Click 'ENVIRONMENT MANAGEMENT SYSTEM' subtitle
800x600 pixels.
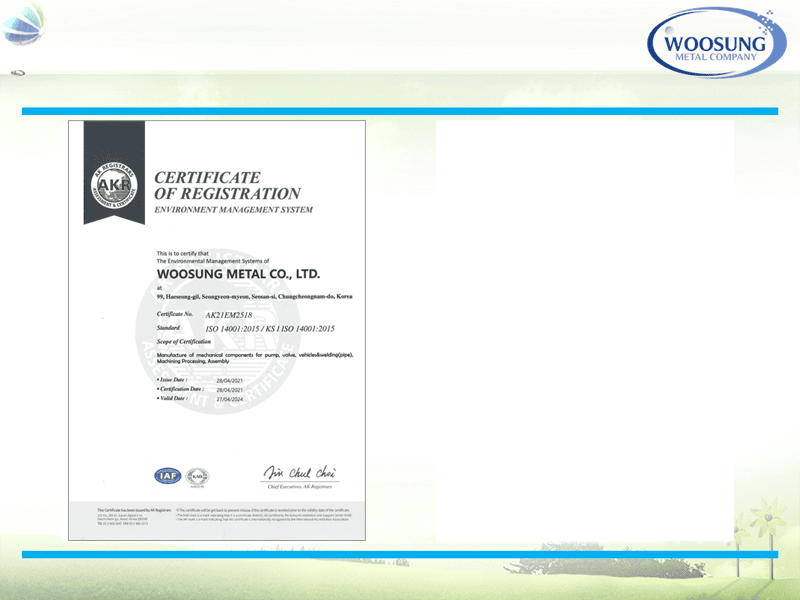(233, 210)
